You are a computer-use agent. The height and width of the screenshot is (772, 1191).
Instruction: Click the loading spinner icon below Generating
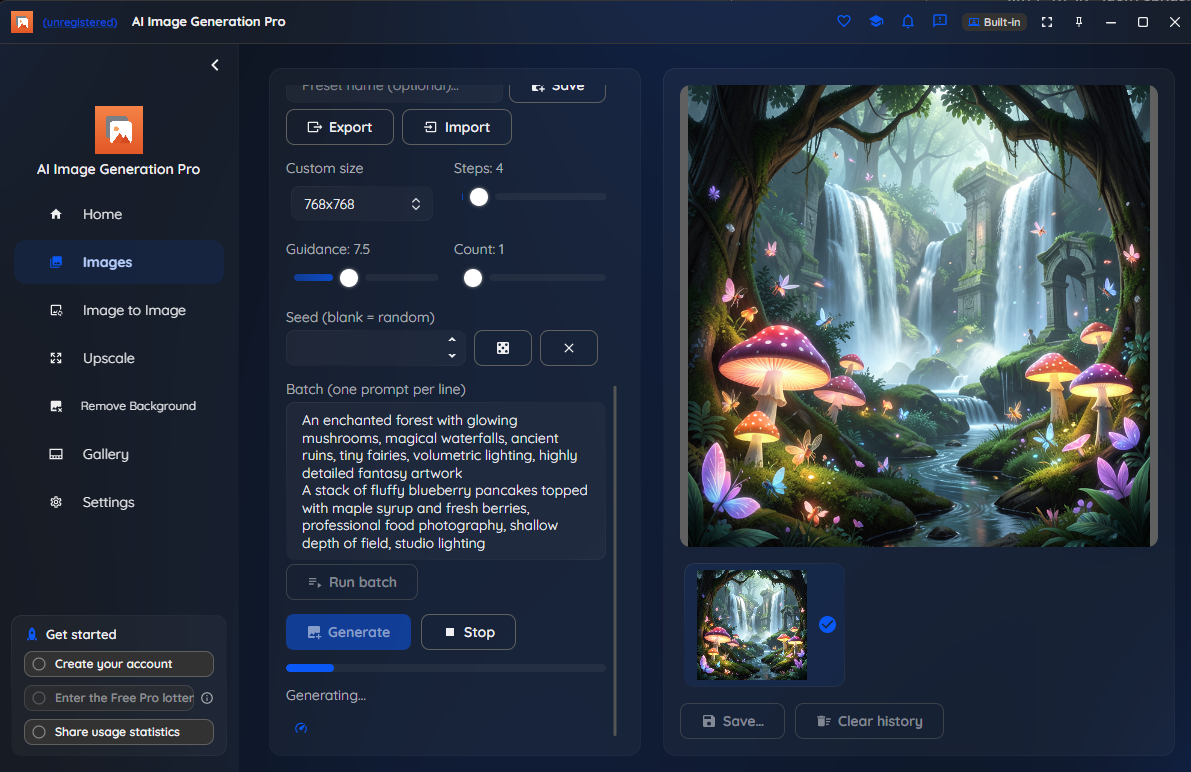pos(301,728)
